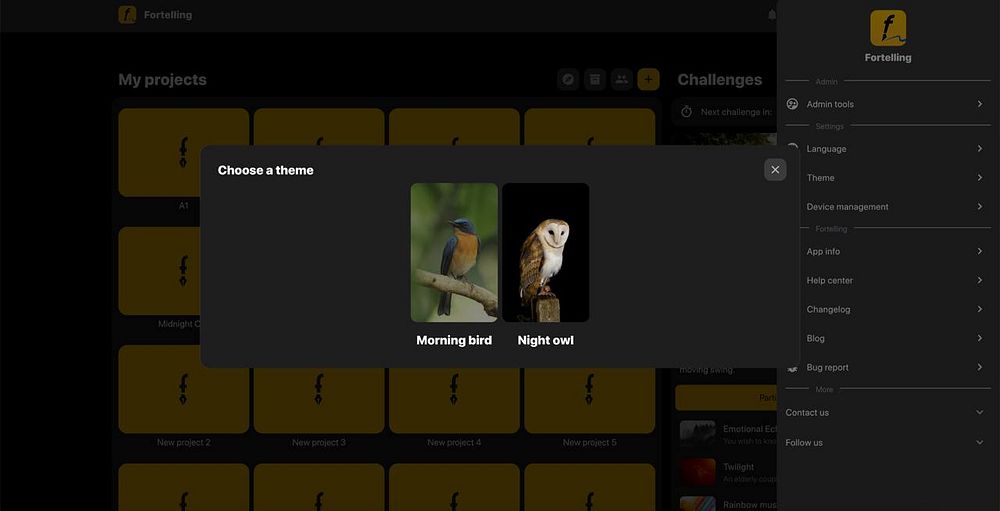Viewport: 1000px width, 511px height.
Task: Click the Fortelling logo in side panel
Action: (x=888, y=28)
